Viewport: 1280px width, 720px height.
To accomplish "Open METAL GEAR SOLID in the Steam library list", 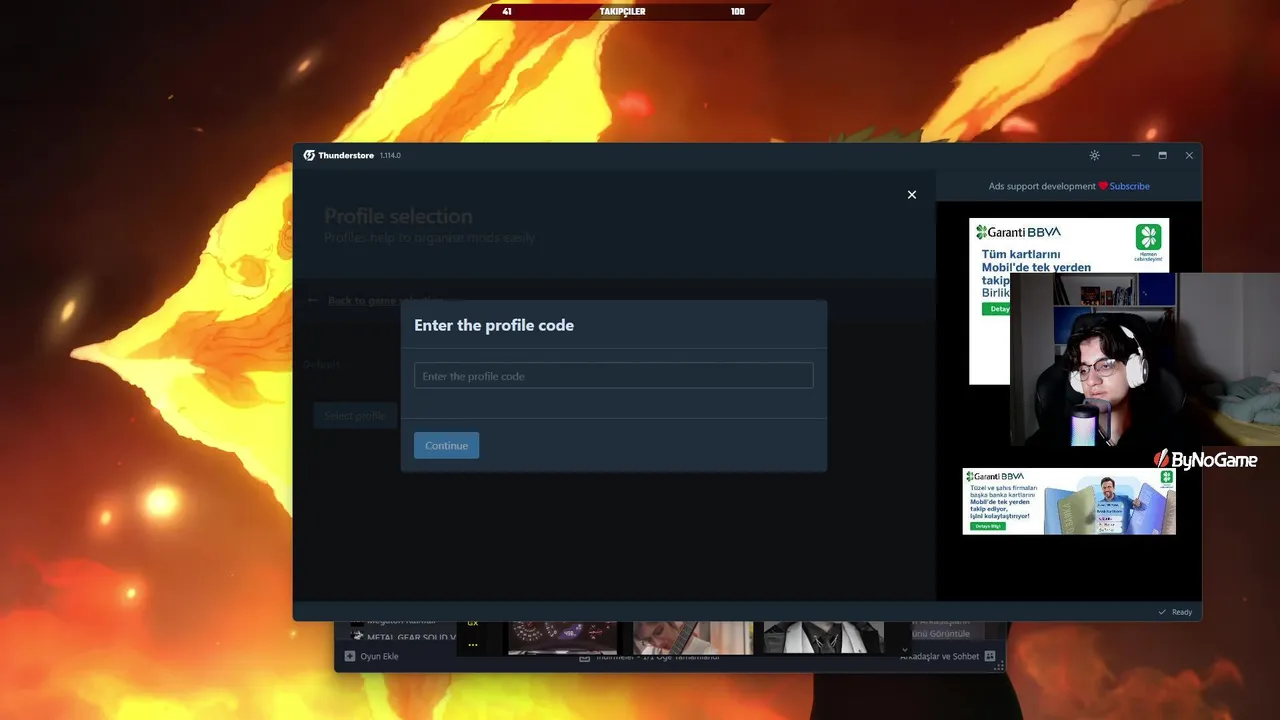I will point(411,637).
